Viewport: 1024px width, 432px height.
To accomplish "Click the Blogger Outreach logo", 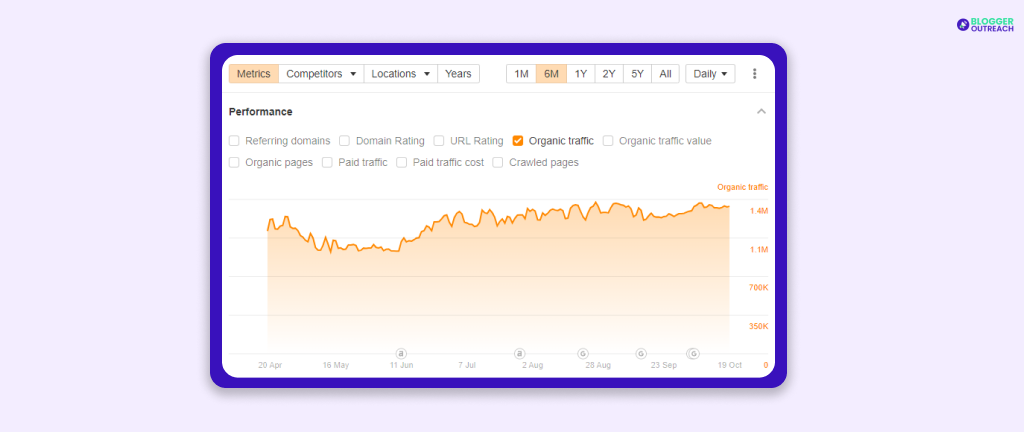I will click(985, 24).
